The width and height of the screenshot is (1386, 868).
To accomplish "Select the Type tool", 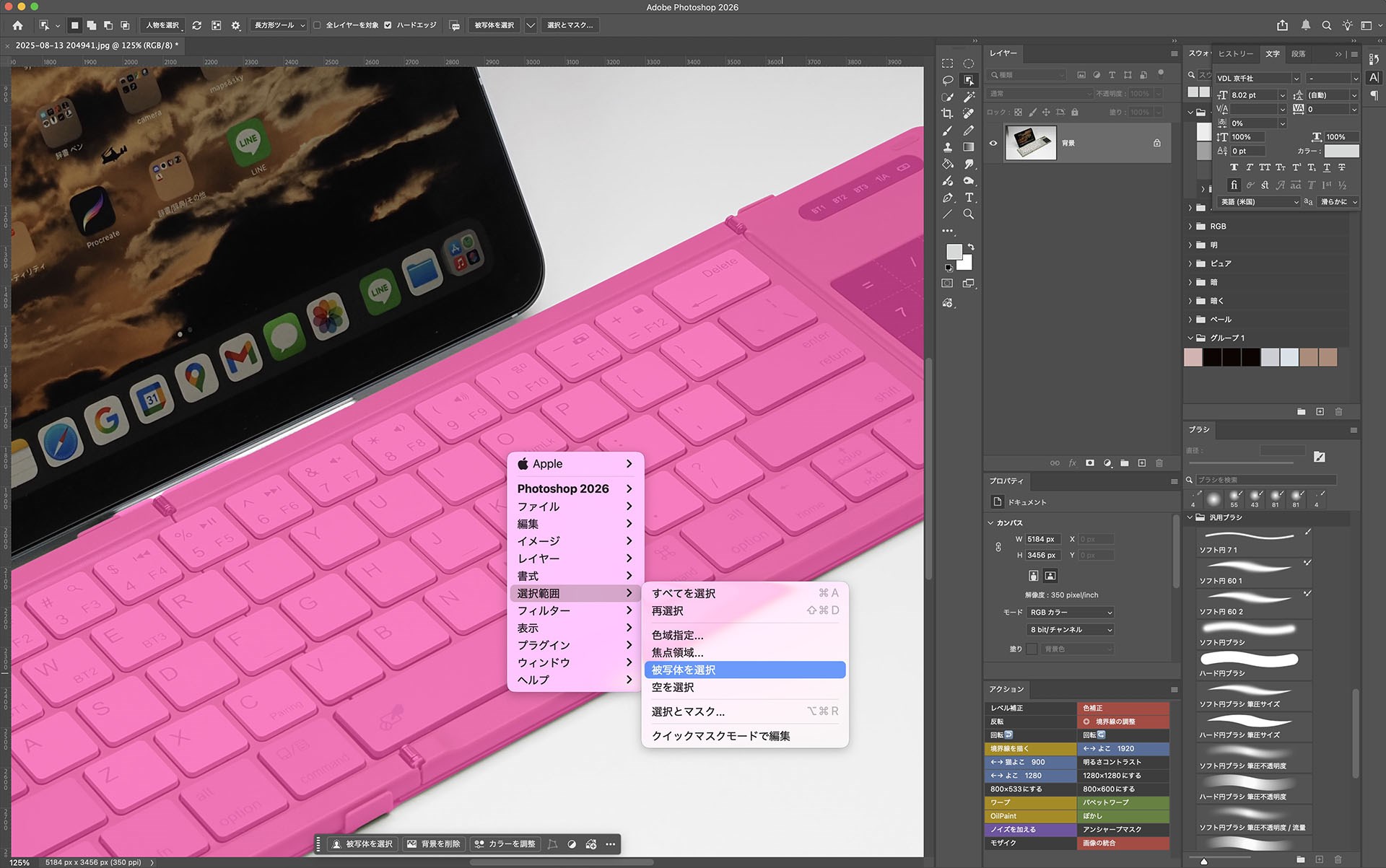I will coord(969,196).
